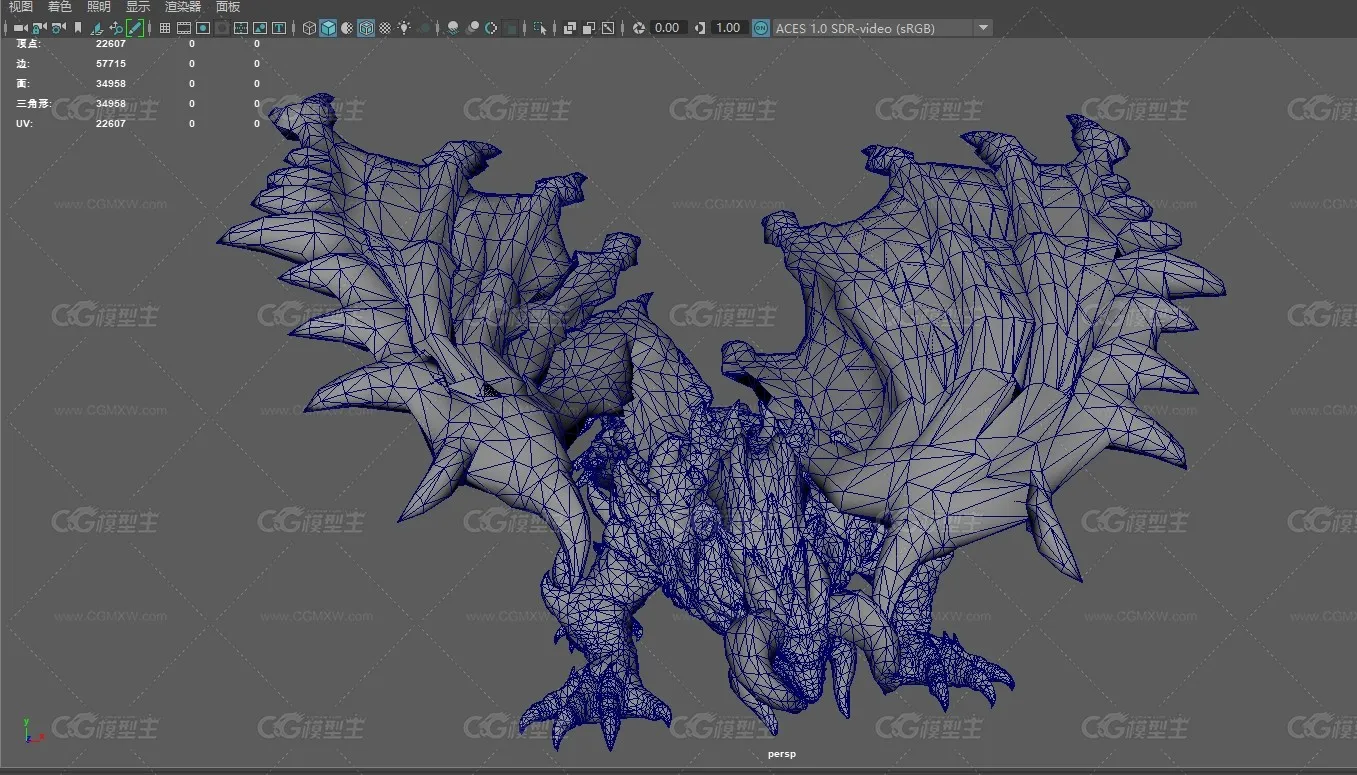Click the Image Plane icon
The image size is (1357, 775).
(97, 28)
